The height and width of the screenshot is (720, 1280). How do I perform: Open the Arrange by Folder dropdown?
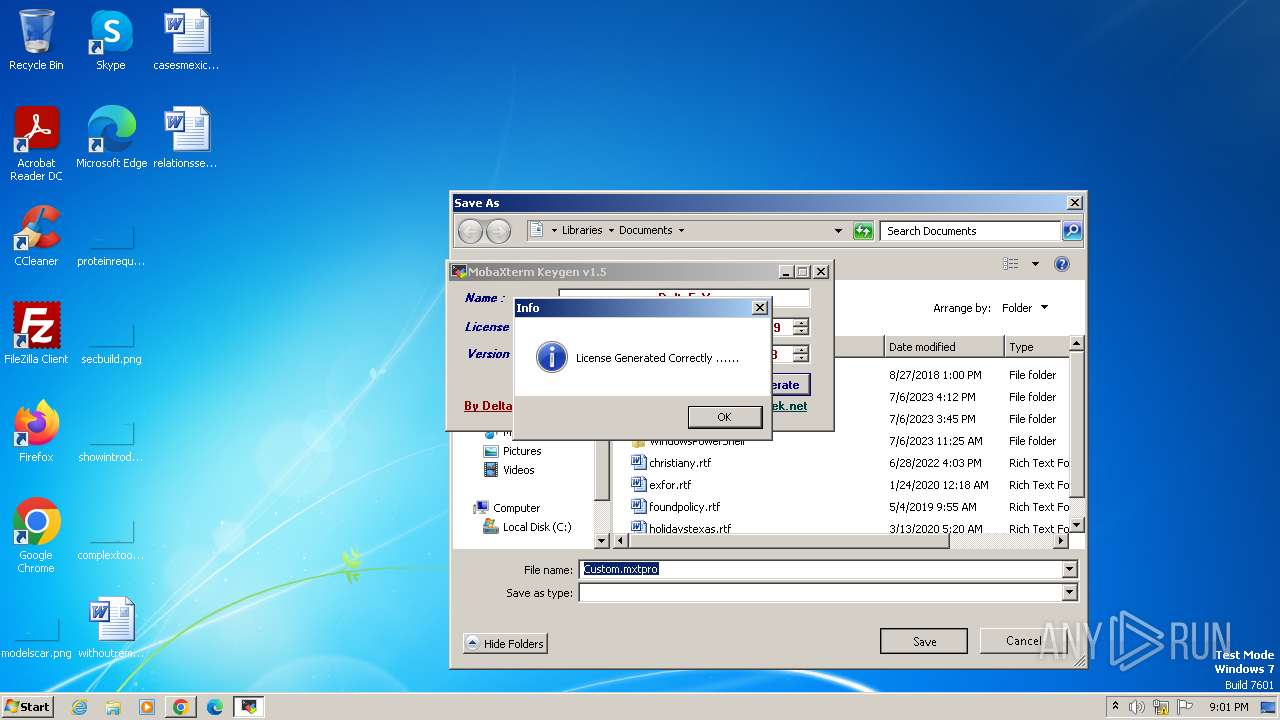(x=1025, y=308)
